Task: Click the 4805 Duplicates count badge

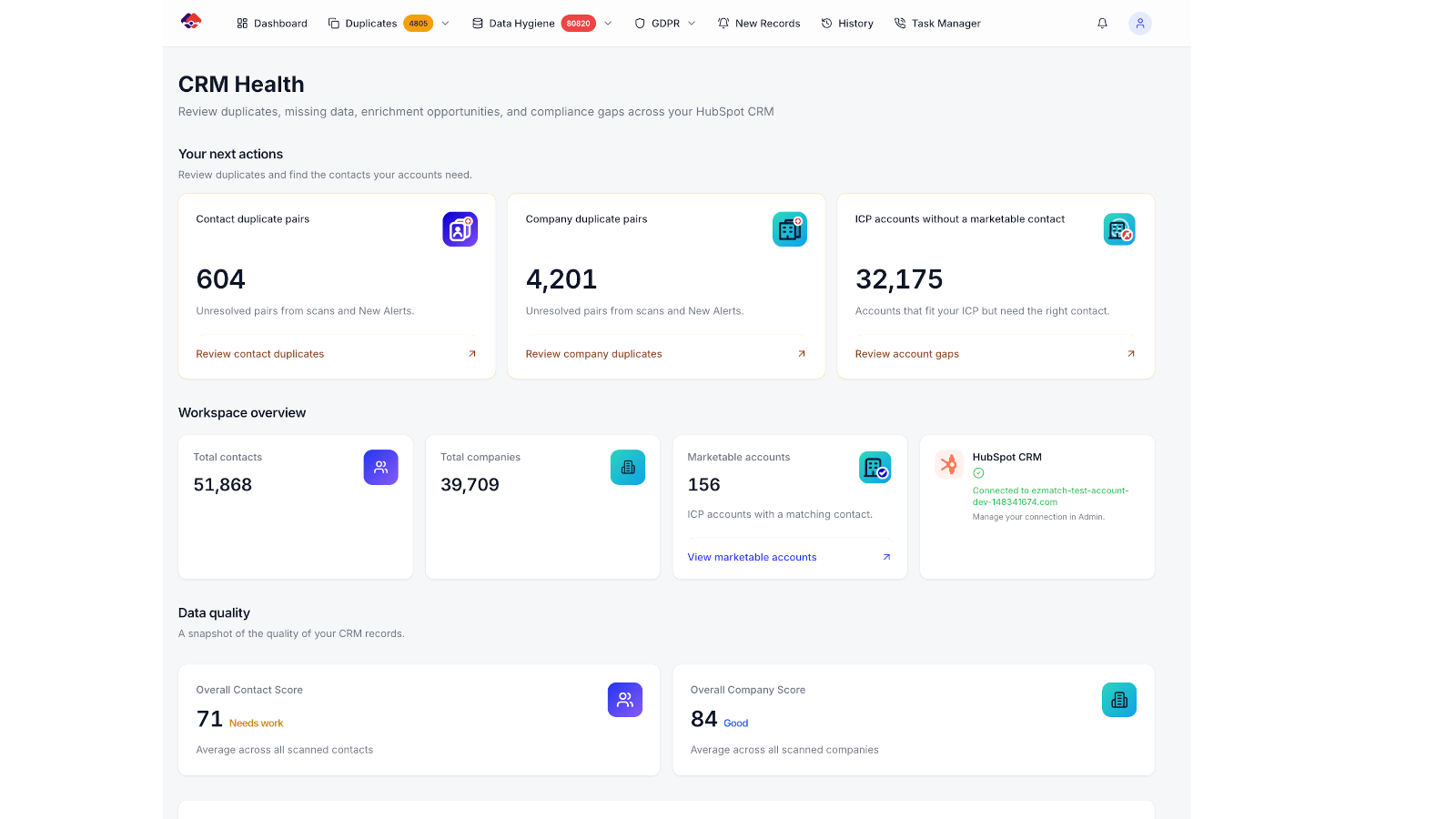Action: click(x=419, y=24)
